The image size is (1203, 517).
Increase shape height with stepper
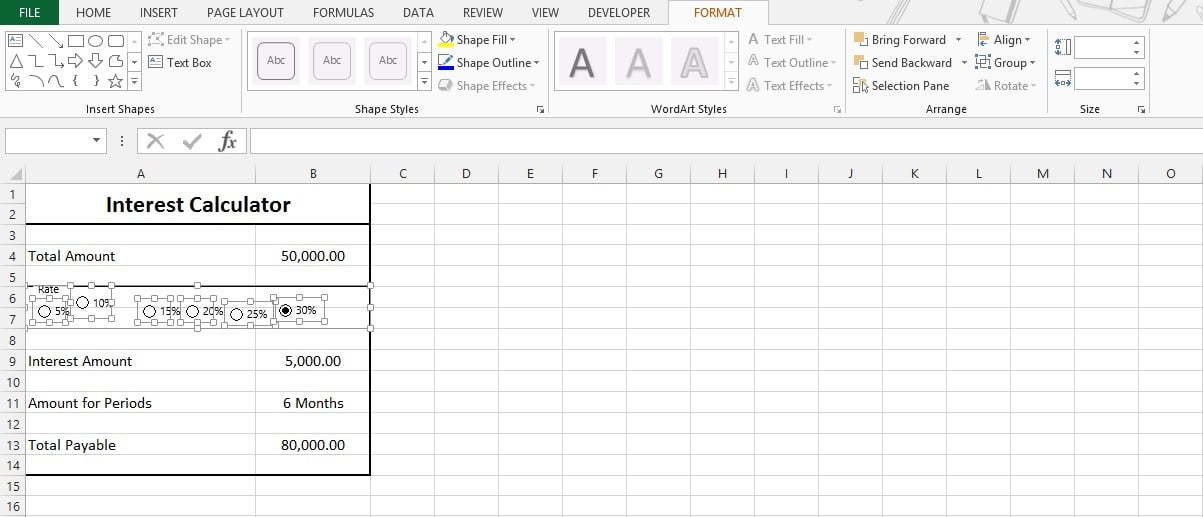click(x=1137, y=42)
